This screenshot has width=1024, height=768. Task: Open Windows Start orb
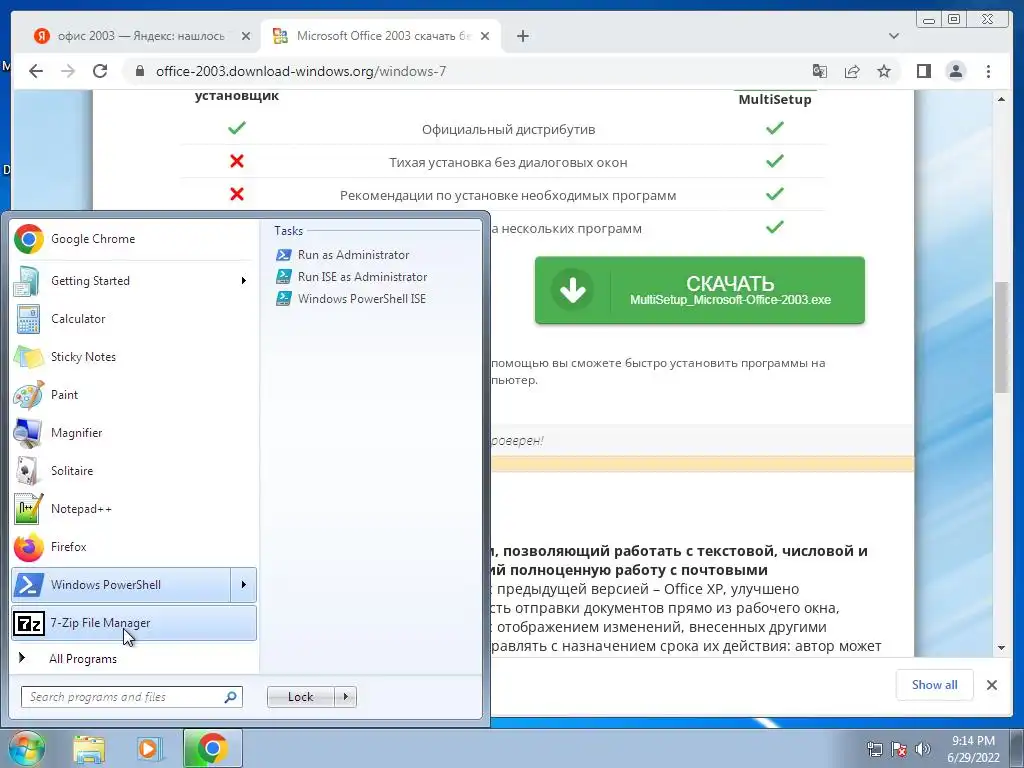(26, 748)
